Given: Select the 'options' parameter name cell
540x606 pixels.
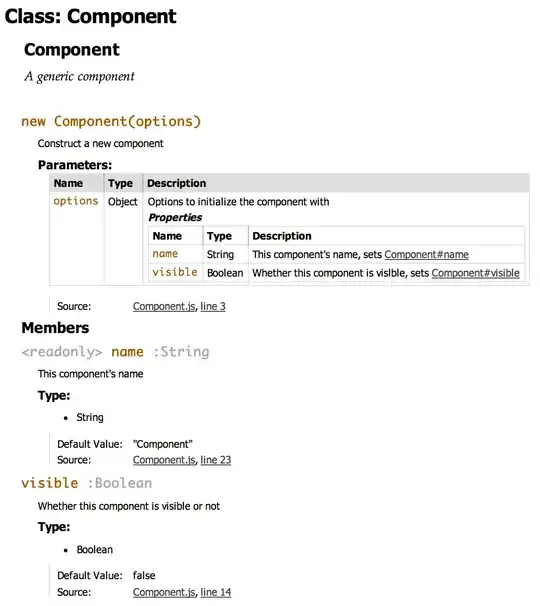Looking at the screenshot, I should [x=76, y=201].
